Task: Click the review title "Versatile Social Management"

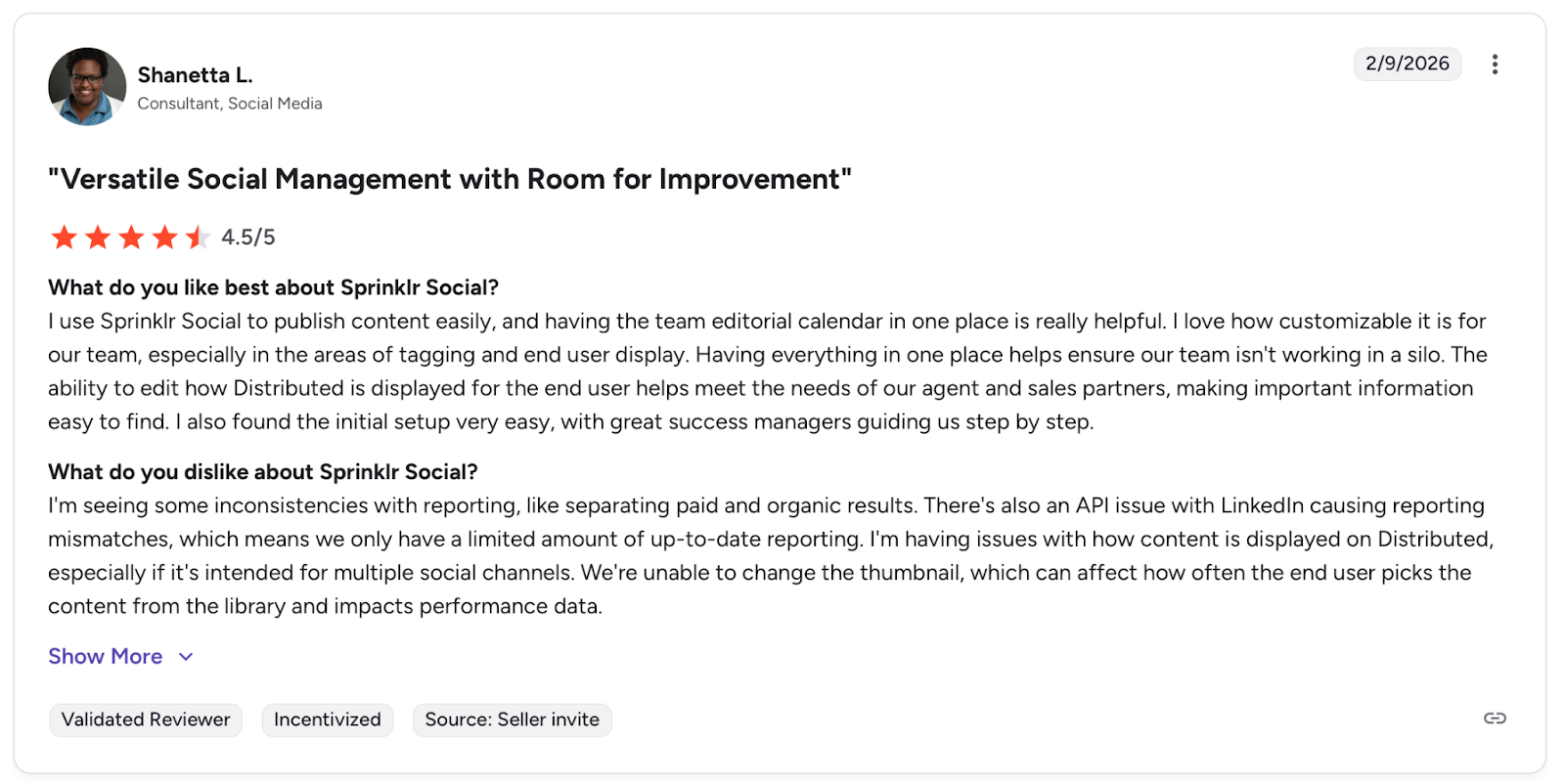Action: (450, 180)
